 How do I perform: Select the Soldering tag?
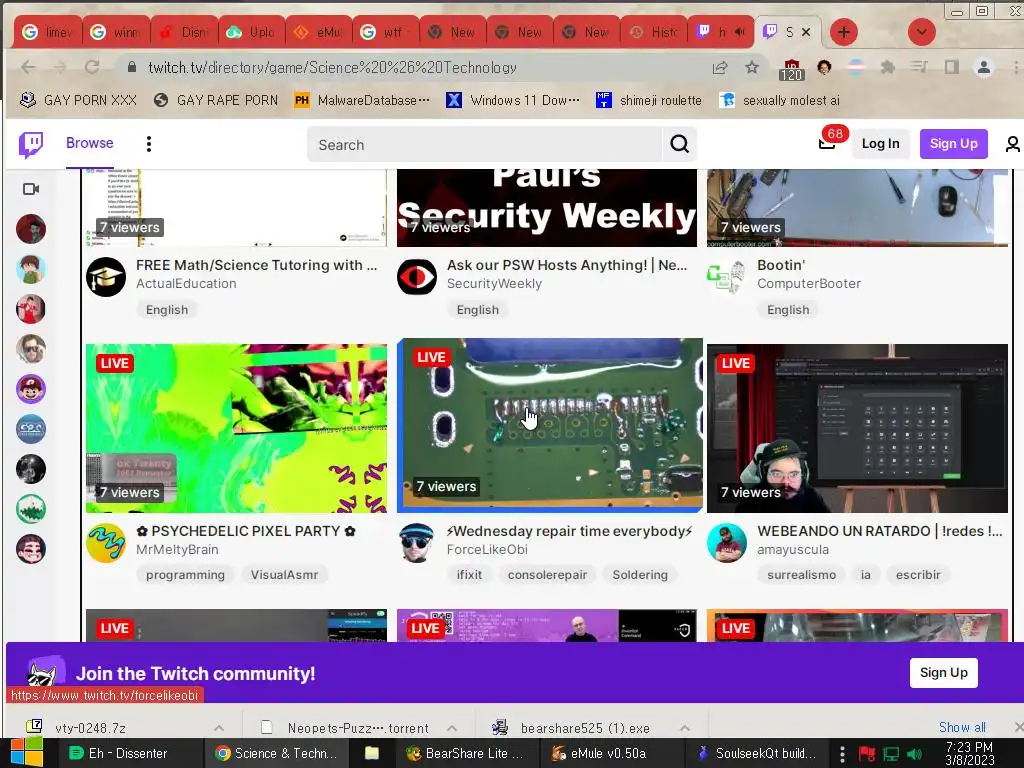tap(640, 575)
